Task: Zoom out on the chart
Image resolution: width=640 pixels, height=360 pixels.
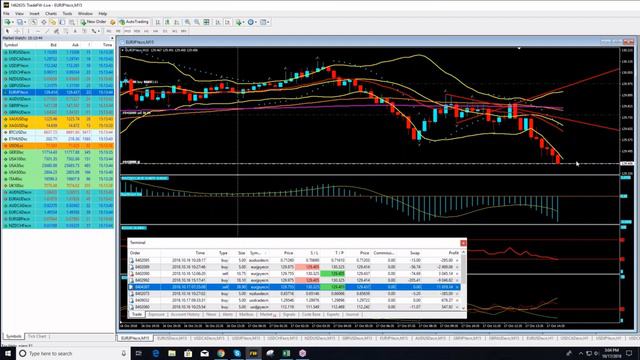Action: pyautogui.click(x=196, y=22)
